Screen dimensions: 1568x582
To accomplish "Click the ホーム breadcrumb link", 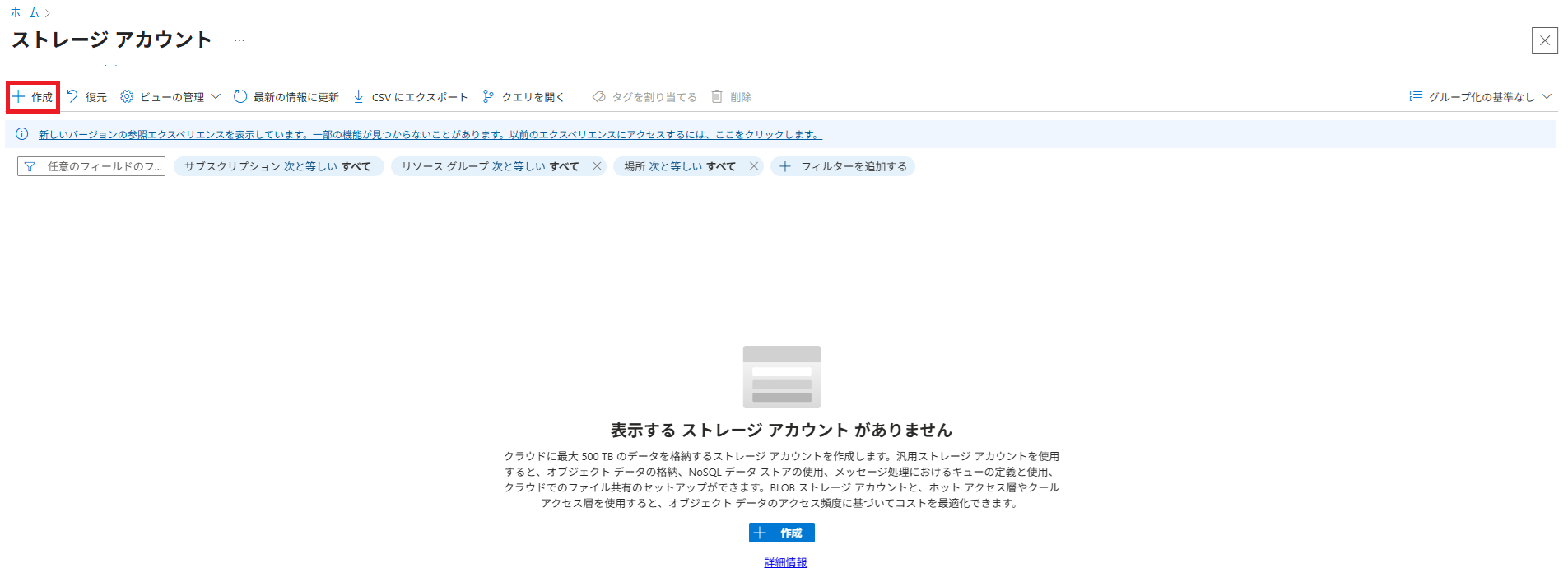I will point(25,12).
